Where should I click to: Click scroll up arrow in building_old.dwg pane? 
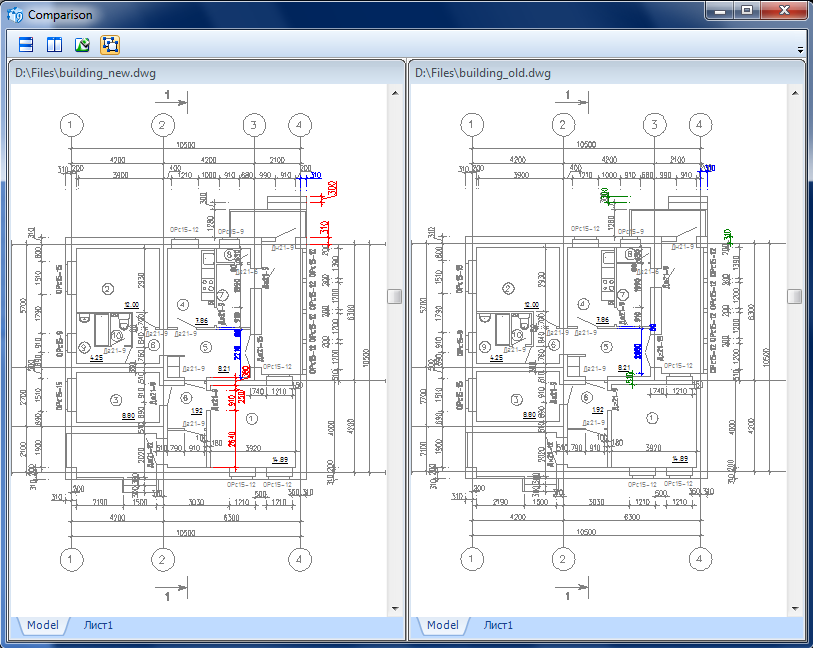click(x=795, y=93)
